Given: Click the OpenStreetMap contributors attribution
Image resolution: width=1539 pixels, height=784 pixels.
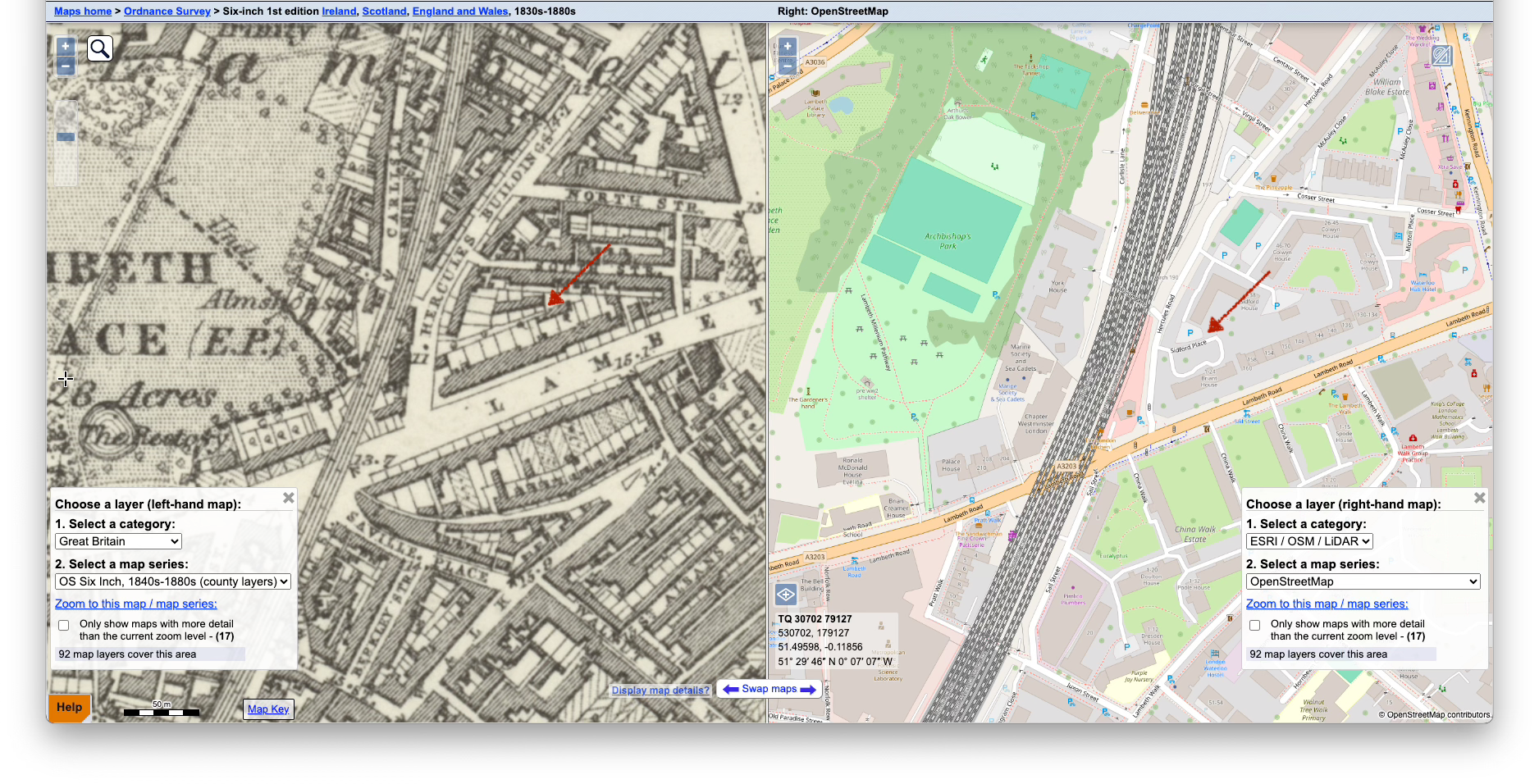Looking at the screenshot, I should tap(1435, 715).
